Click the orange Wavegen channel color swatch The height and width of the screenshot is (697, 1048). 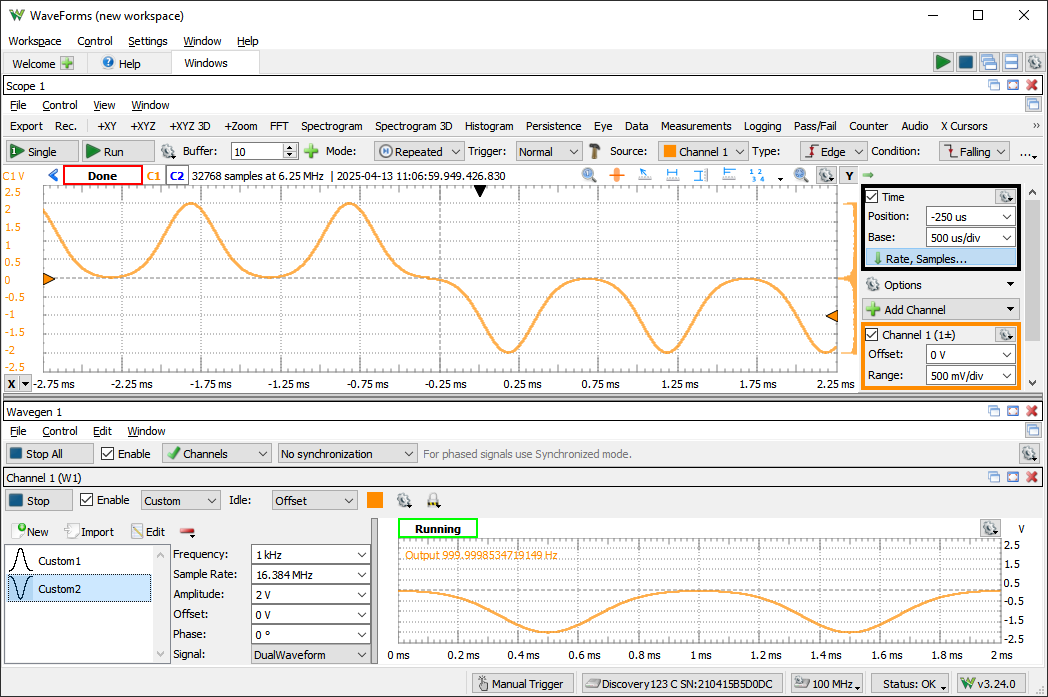375,500
